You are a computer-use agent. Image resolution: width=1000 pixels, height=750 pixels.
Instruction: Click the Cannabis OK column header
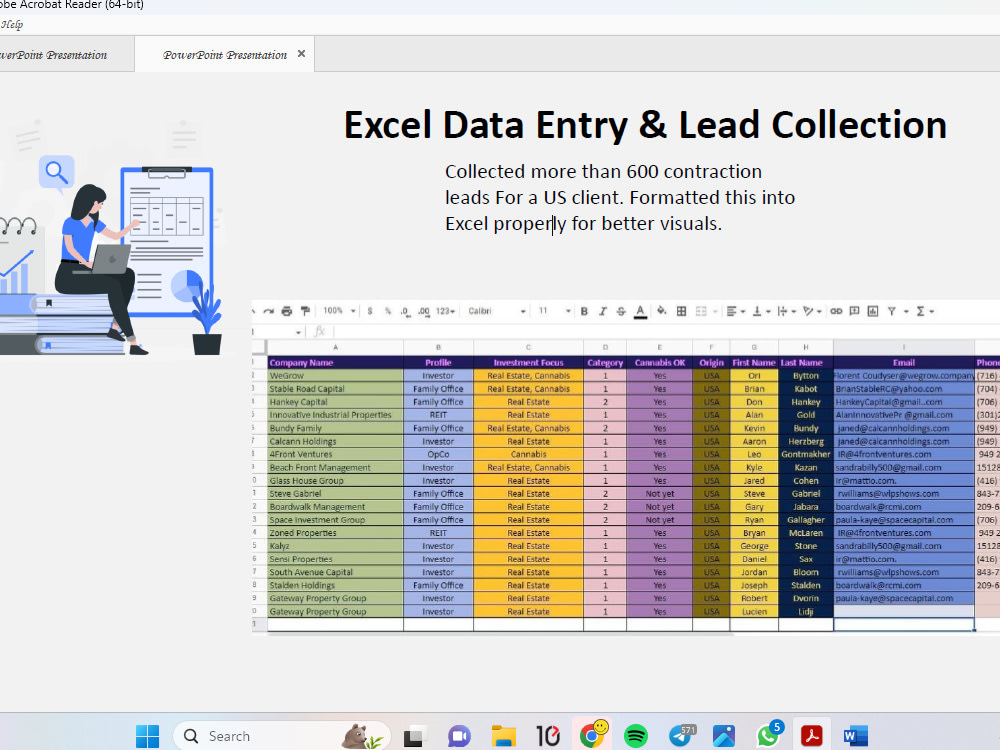pos(659,362)
